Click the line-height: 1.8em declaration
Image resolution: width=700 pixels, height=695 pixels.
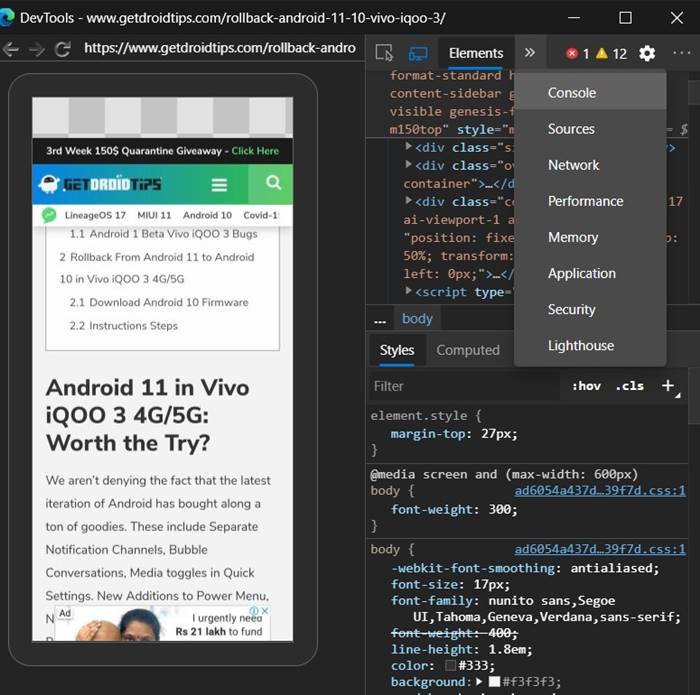[x=462, y=649]
